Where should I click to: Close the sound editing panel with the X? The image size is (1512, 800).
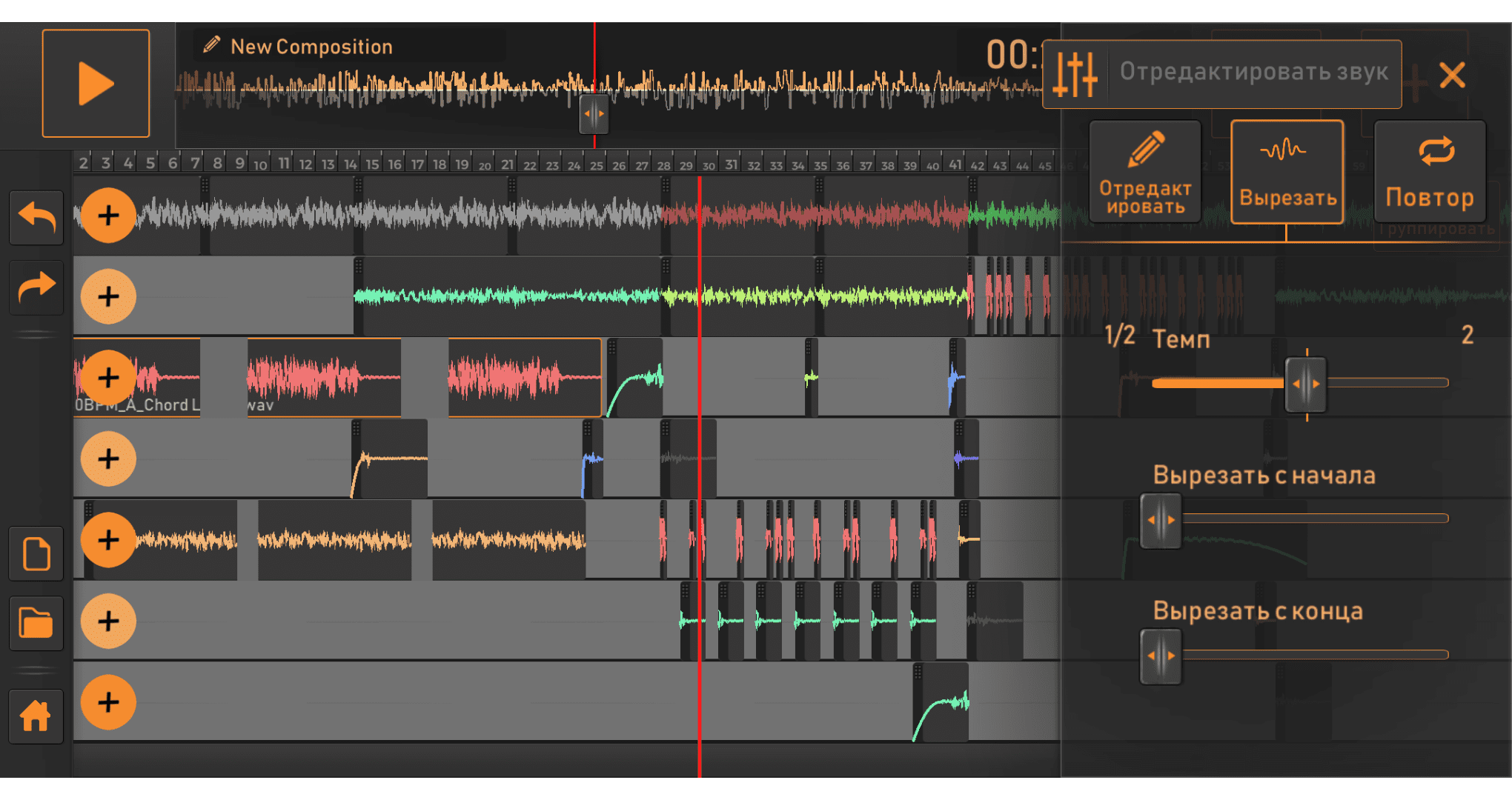[1451, 75]
